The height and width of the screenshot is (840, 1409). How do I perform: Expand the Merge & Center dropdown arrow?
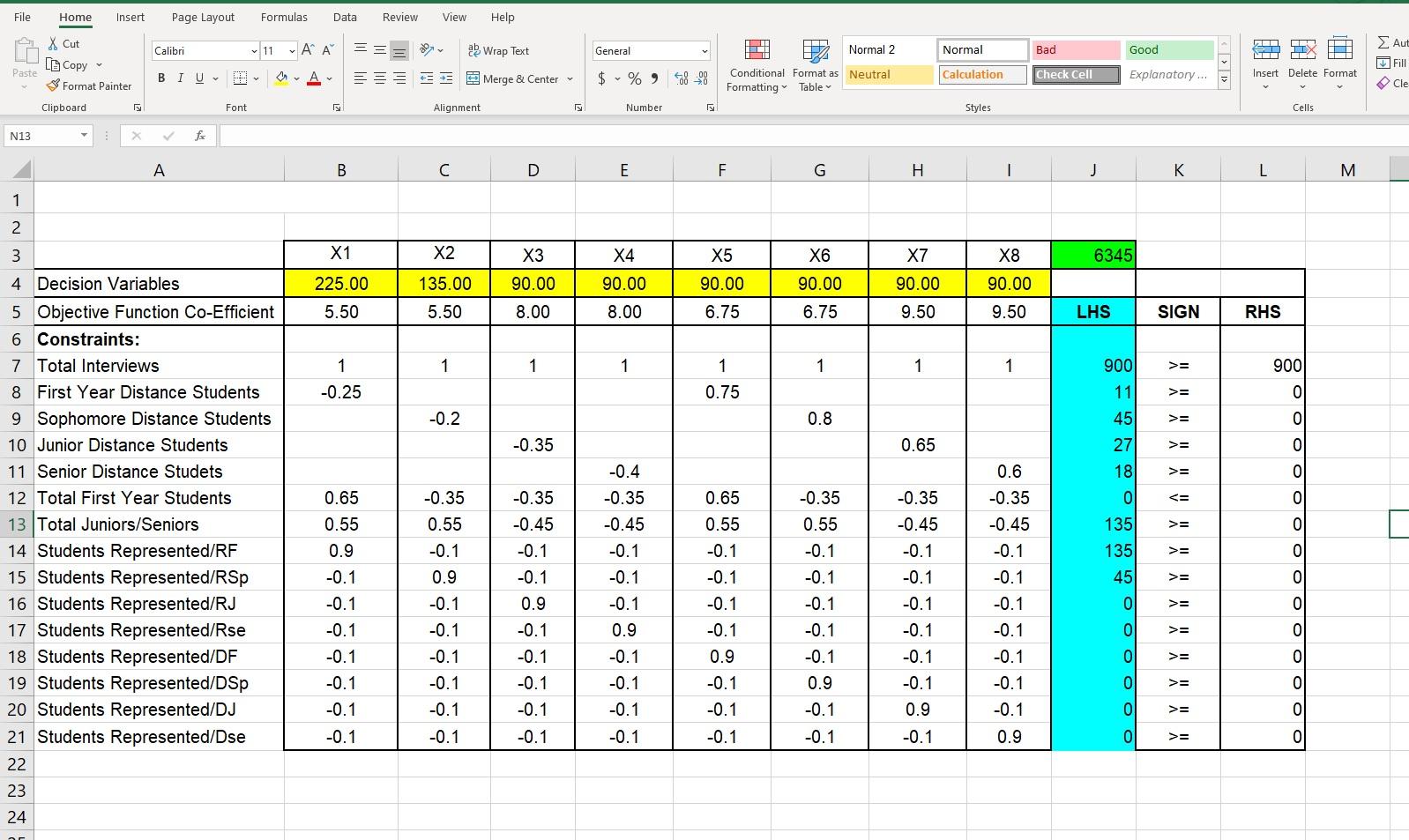(x=570, y=78)
